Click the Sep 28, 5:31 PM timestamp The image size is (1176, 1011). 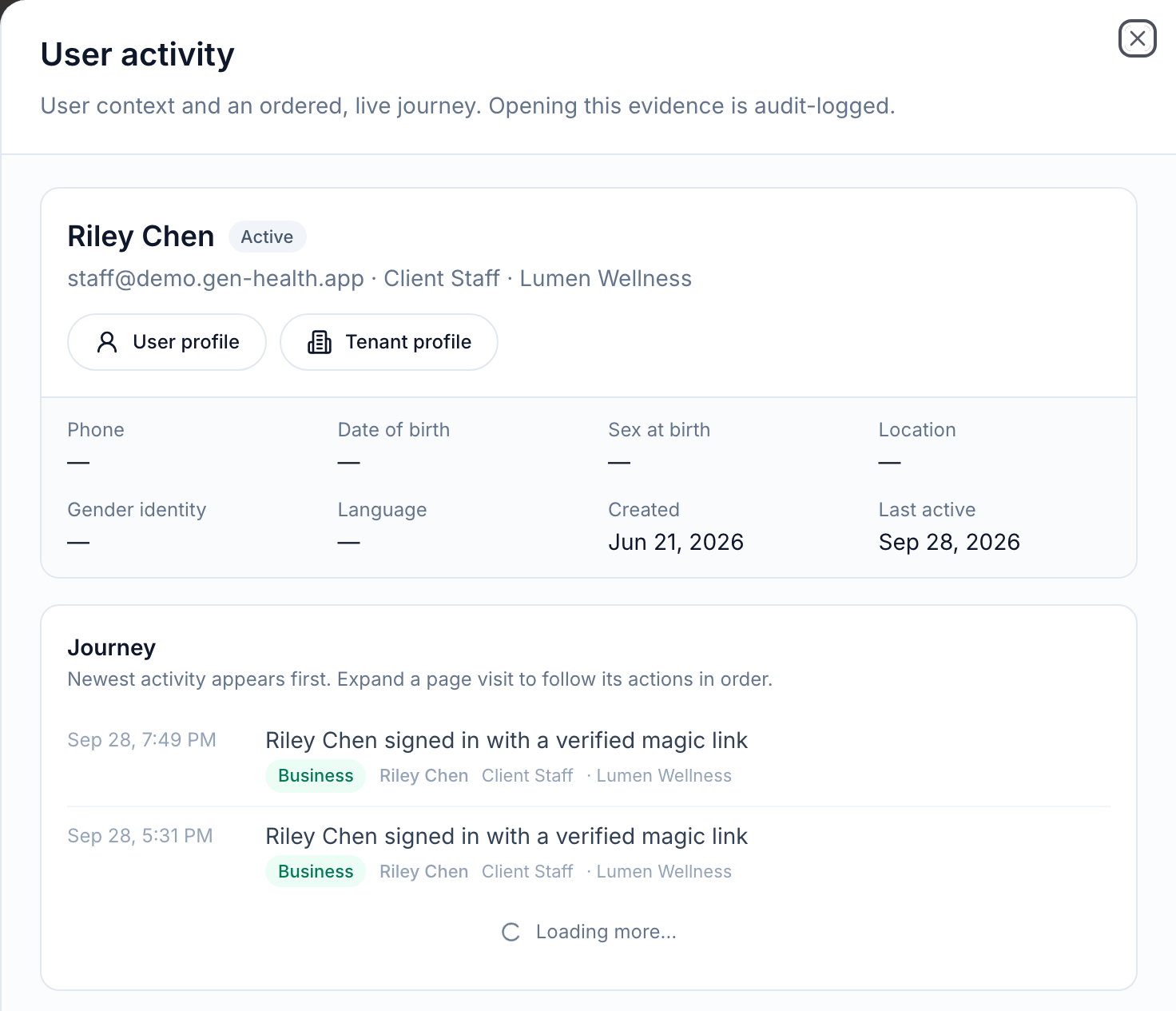click(141, 836)
